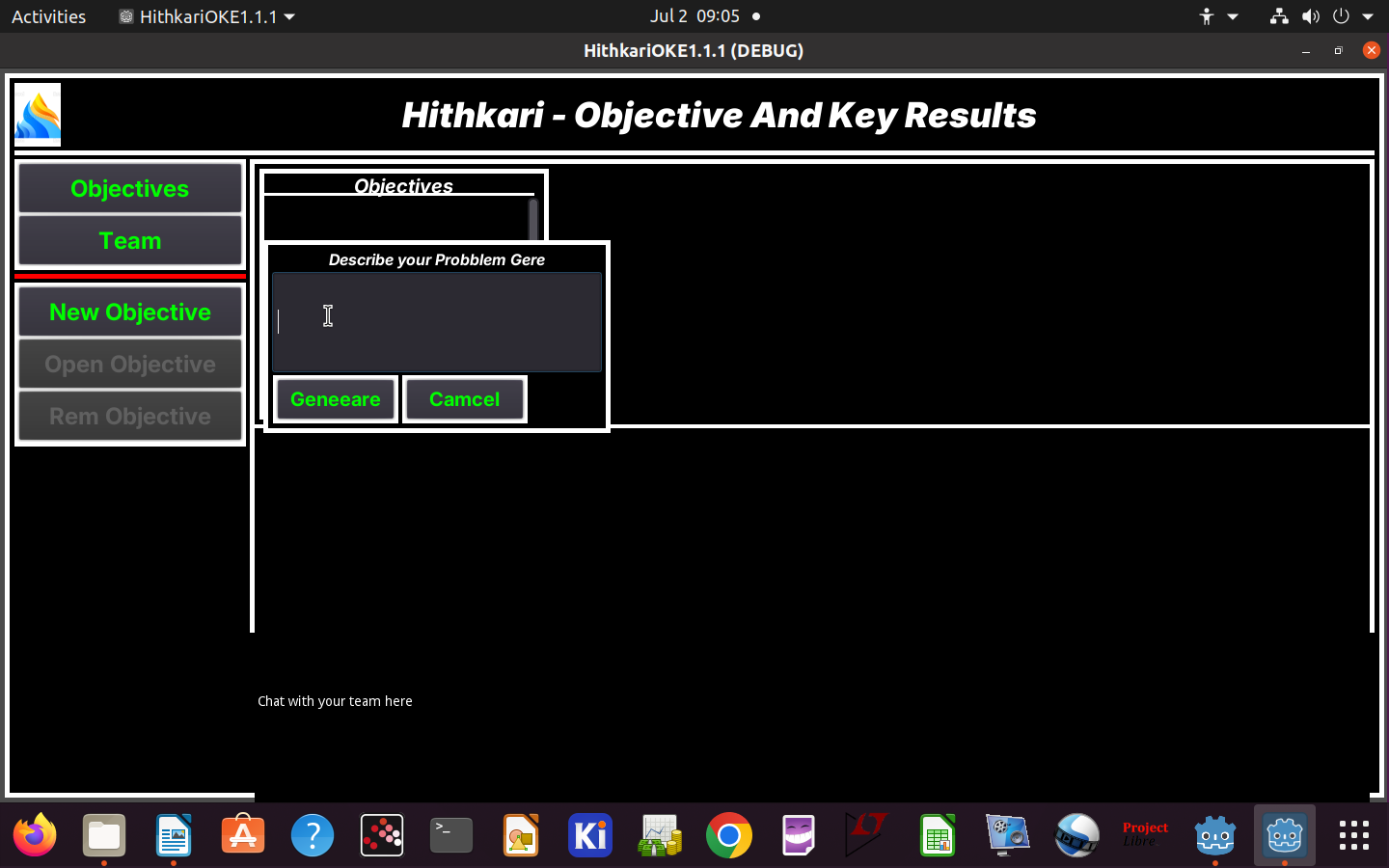
Task: Switch to the Team section
Action: pyautogui.click(x=130, y=241)
